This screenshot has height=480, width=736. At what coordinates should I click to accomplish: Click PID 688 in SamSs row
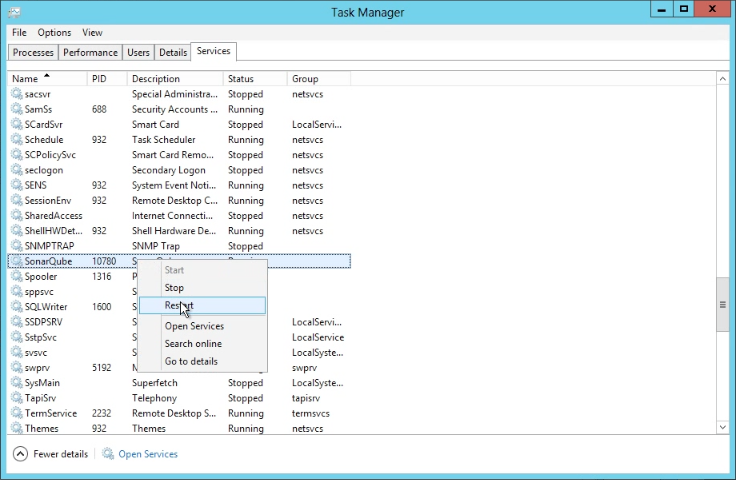(x=99, y=109)
